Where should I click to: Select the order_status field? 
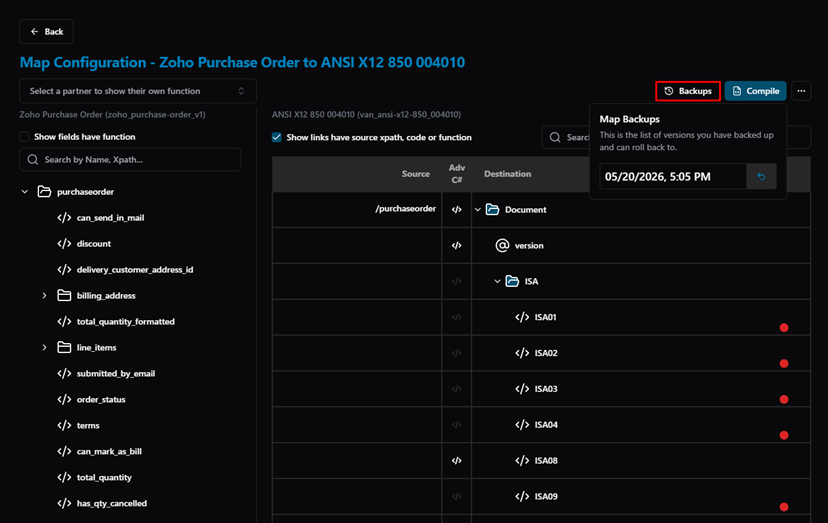point(101,399)
